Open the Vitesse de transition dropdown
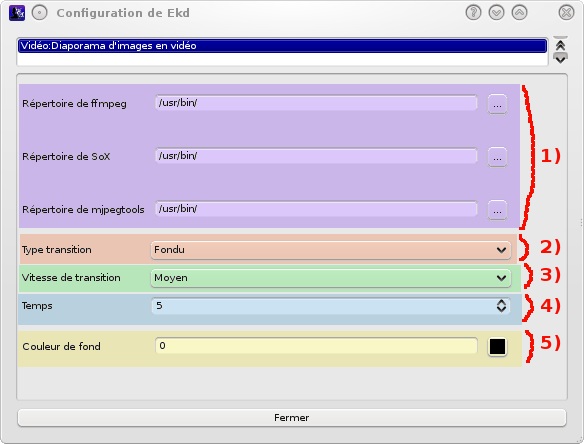The height and width of the screenshot is (444, 584). (x=331, y=278)
